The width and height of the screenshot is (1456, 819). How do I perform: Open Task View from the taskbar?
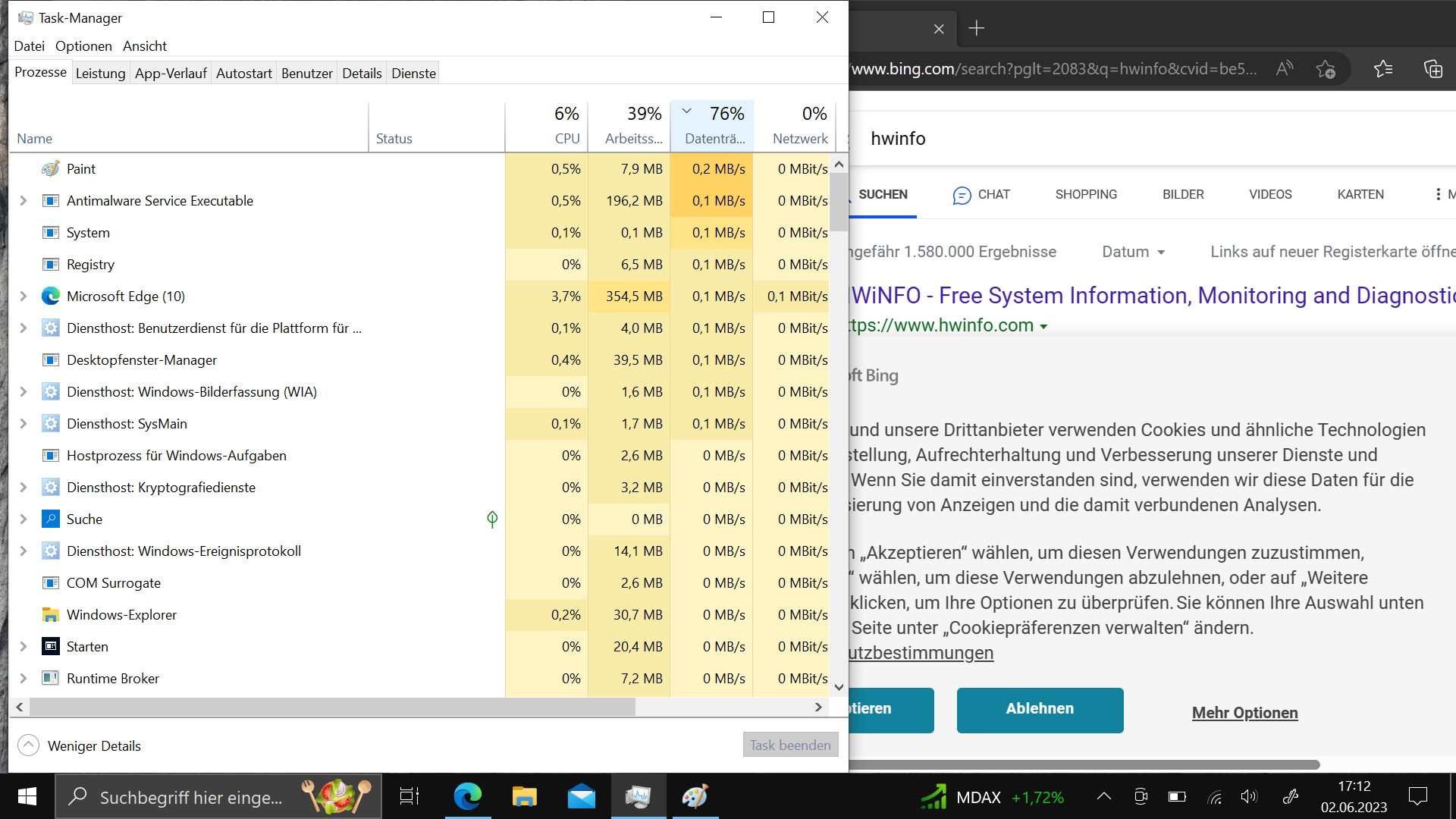click(409, 796)
